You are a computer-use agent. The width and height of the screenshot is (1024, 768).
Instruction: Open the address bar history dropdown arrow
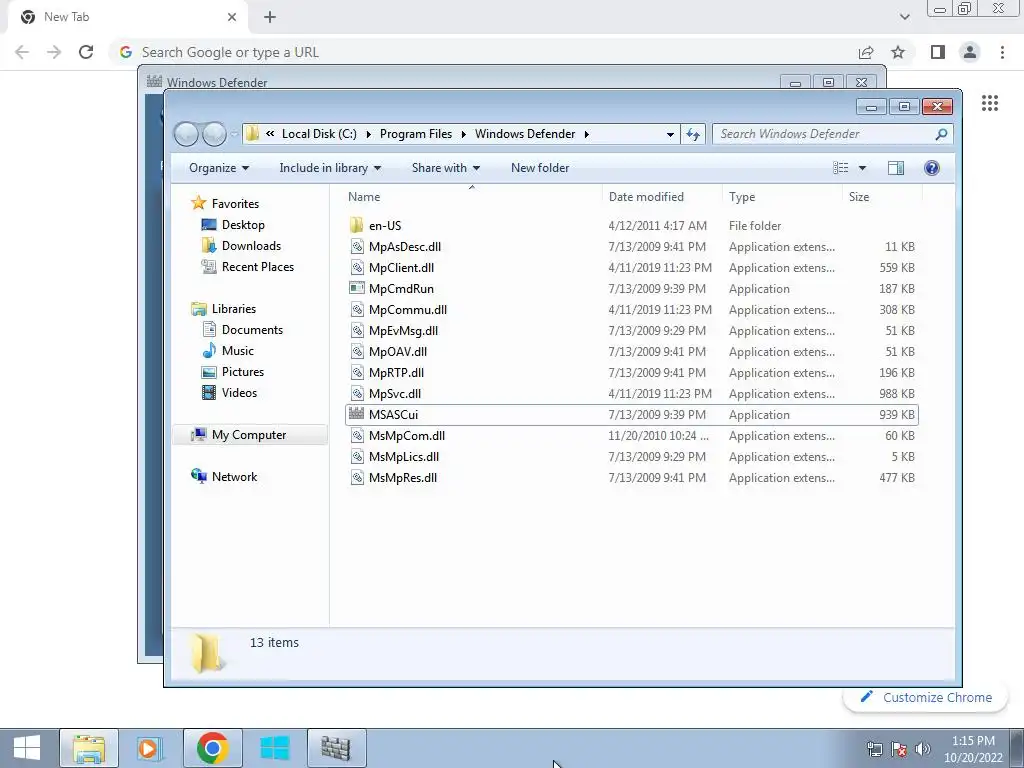[670, 135]
